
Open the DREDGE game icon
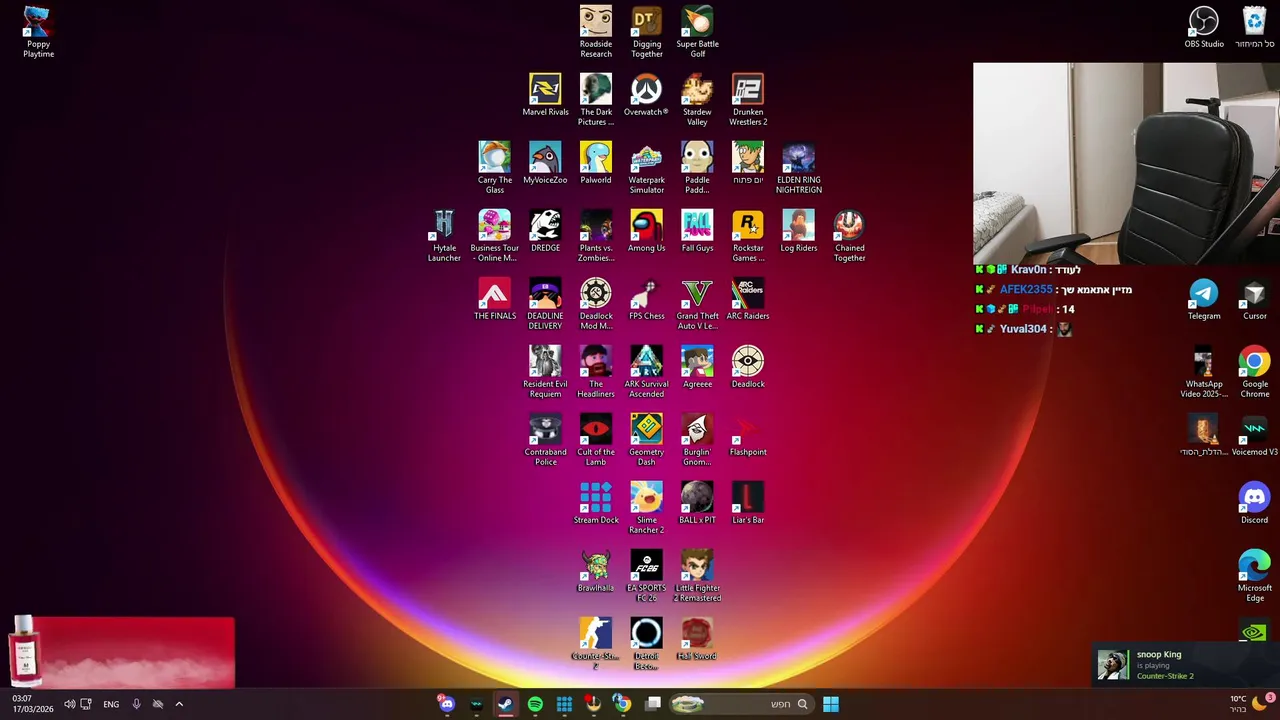pos(545,231)
